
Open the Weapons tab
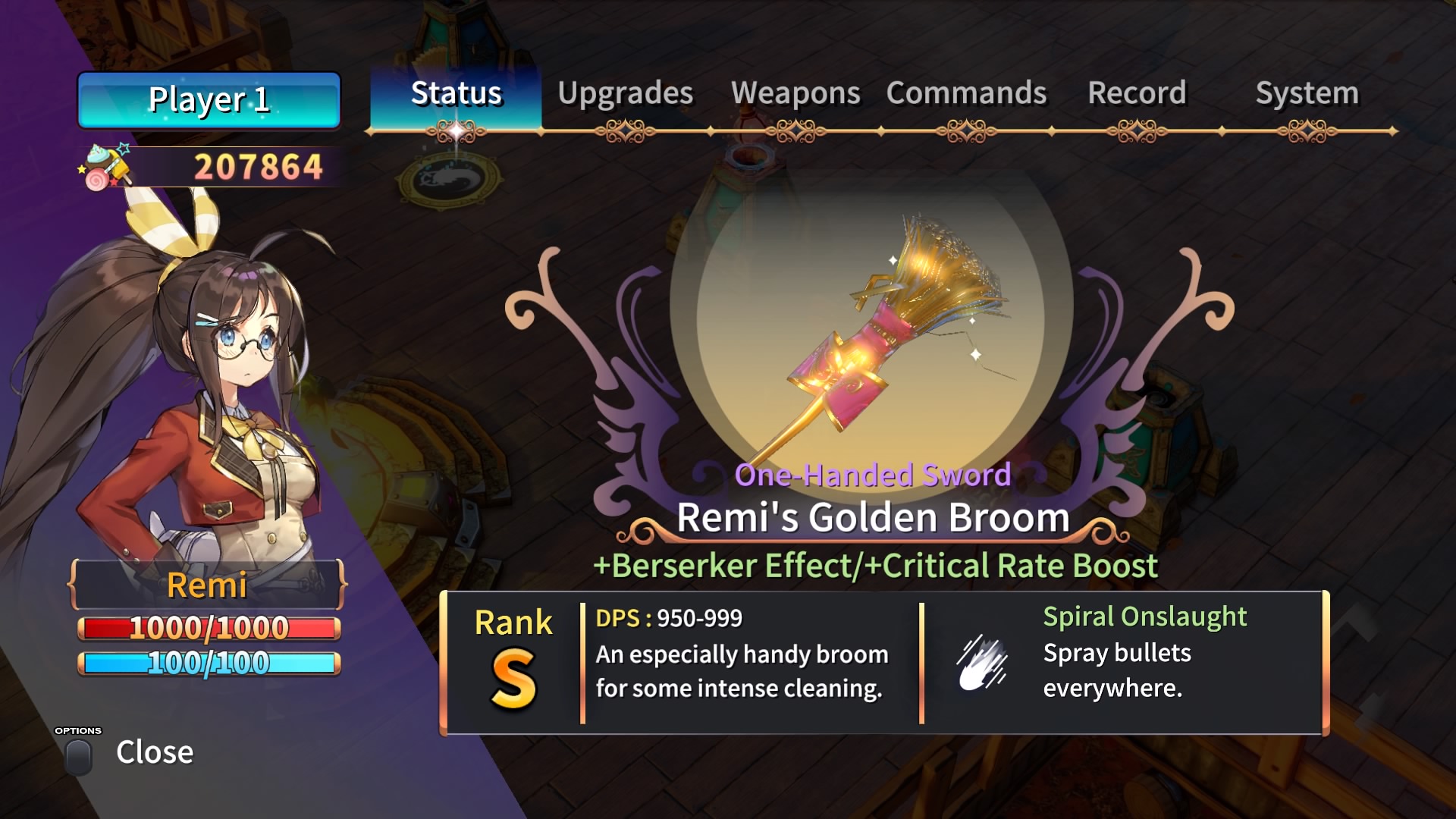pos(795,93)
